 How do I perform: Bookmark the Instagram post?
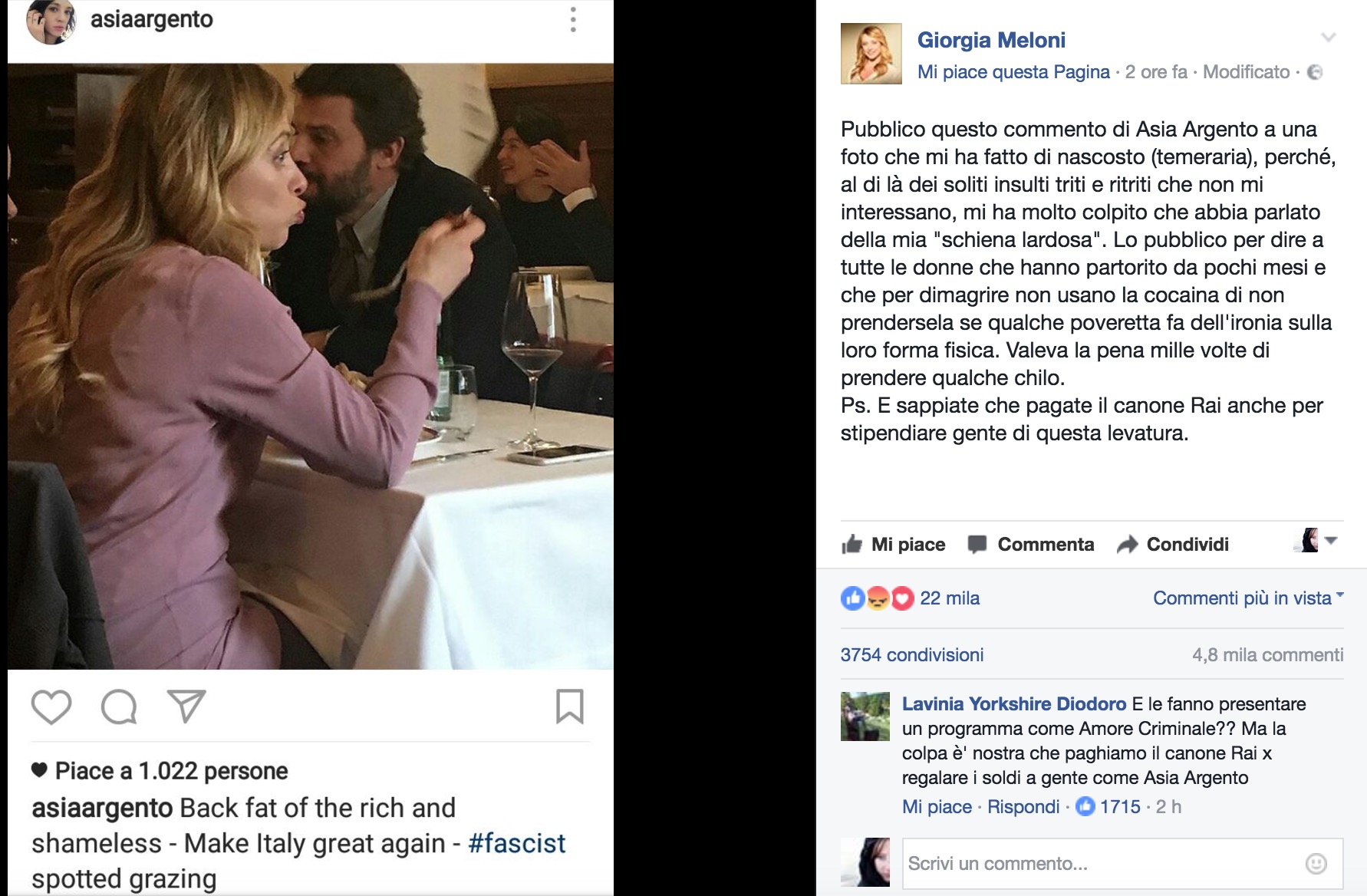click(569, 706)
